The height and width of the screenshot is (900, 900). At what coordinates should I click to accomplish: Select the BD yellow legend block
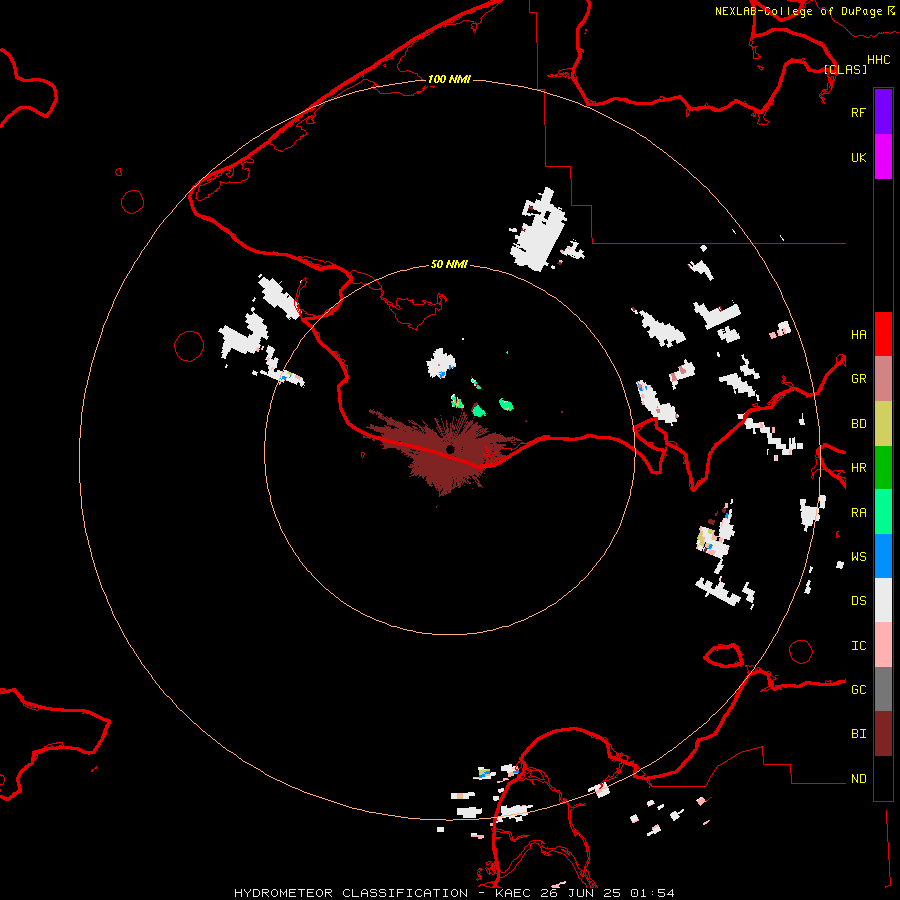pyautogui.click(x=883, y=423)
